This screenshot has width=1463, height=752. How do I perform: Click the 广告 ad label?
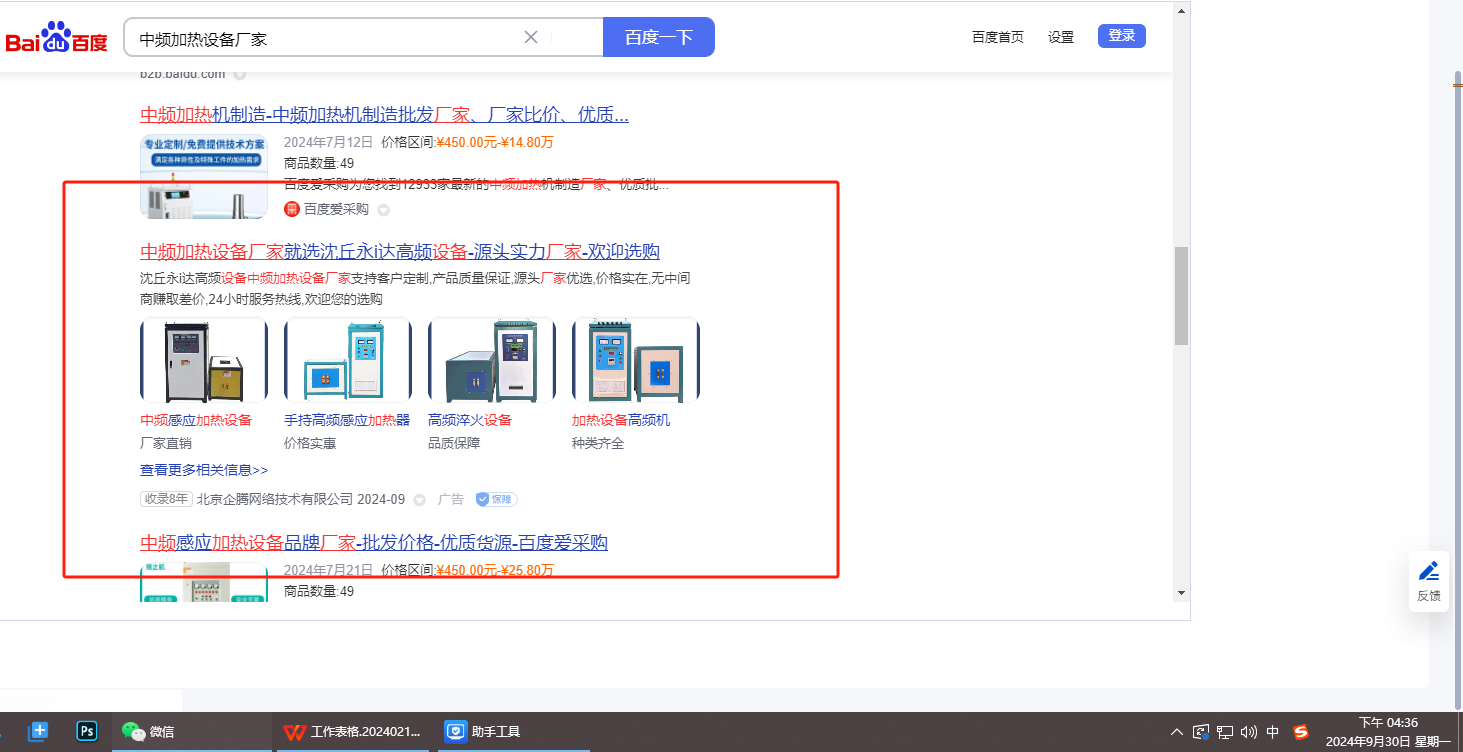pyautogui.click(x=451, y=499)
